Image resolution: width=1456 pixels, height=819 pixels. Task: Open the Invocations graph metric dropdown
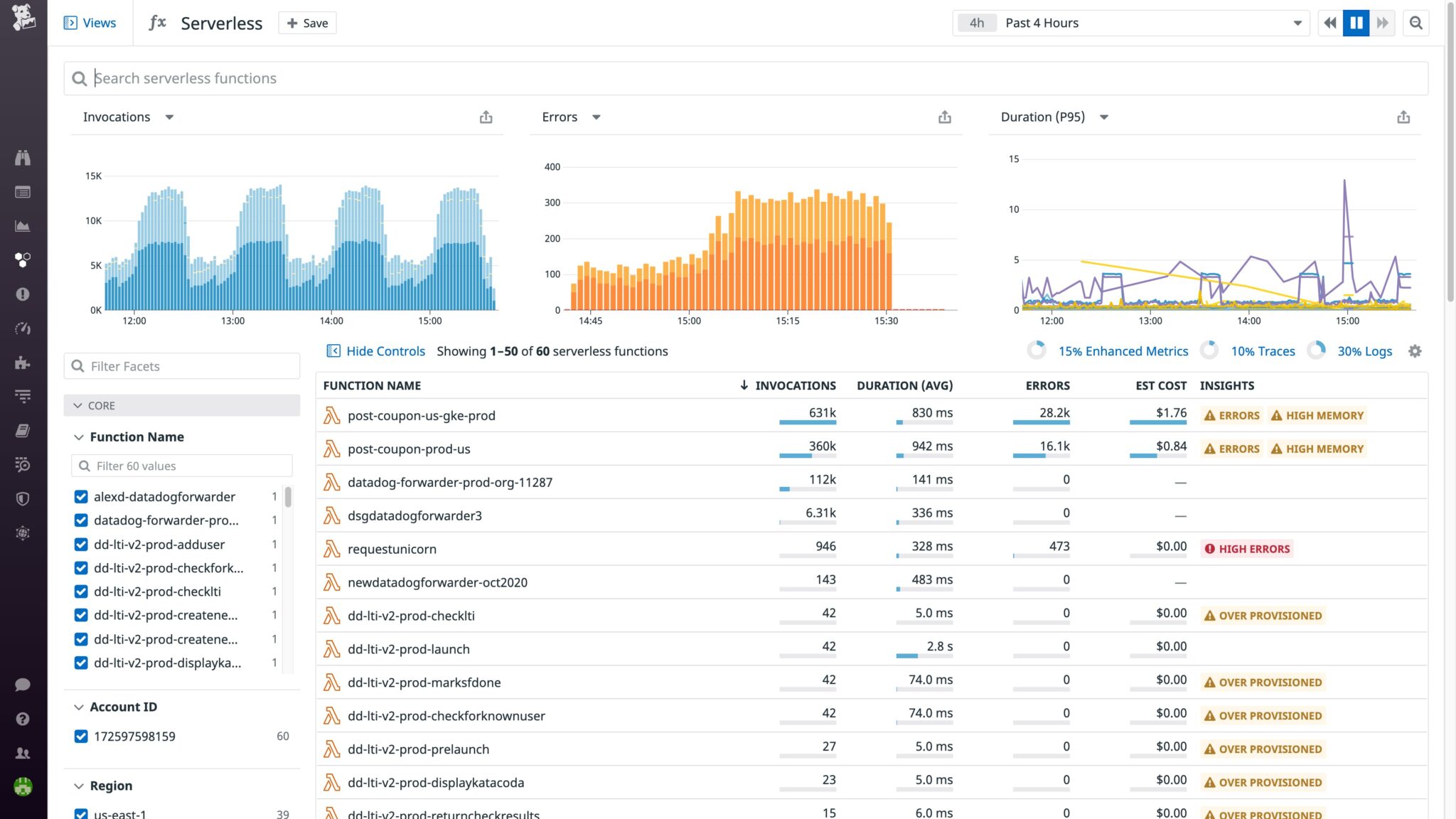tap(169, 117)
